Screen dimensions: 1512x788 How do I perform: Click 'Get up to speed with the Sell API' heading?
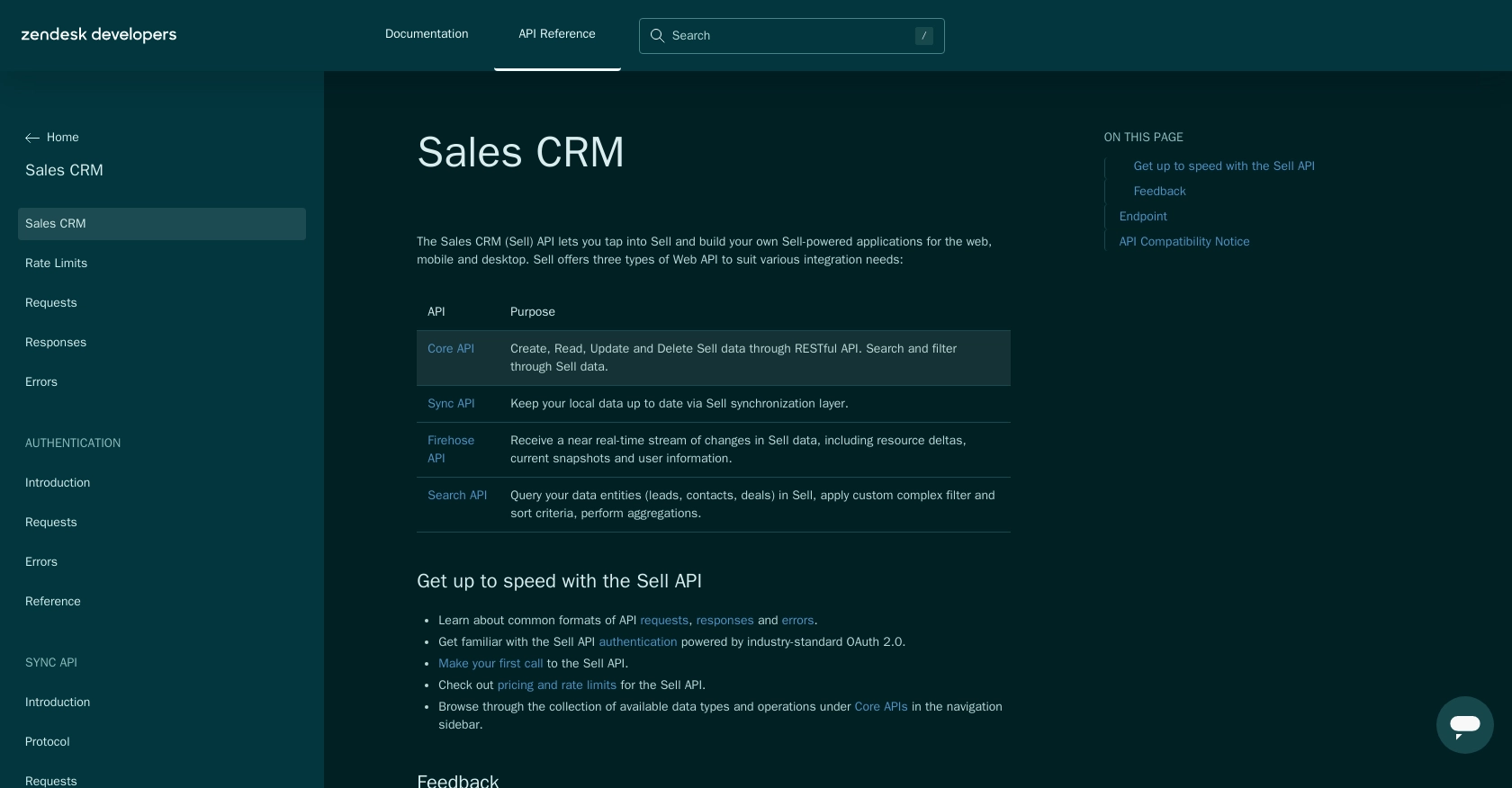(559, 581)
